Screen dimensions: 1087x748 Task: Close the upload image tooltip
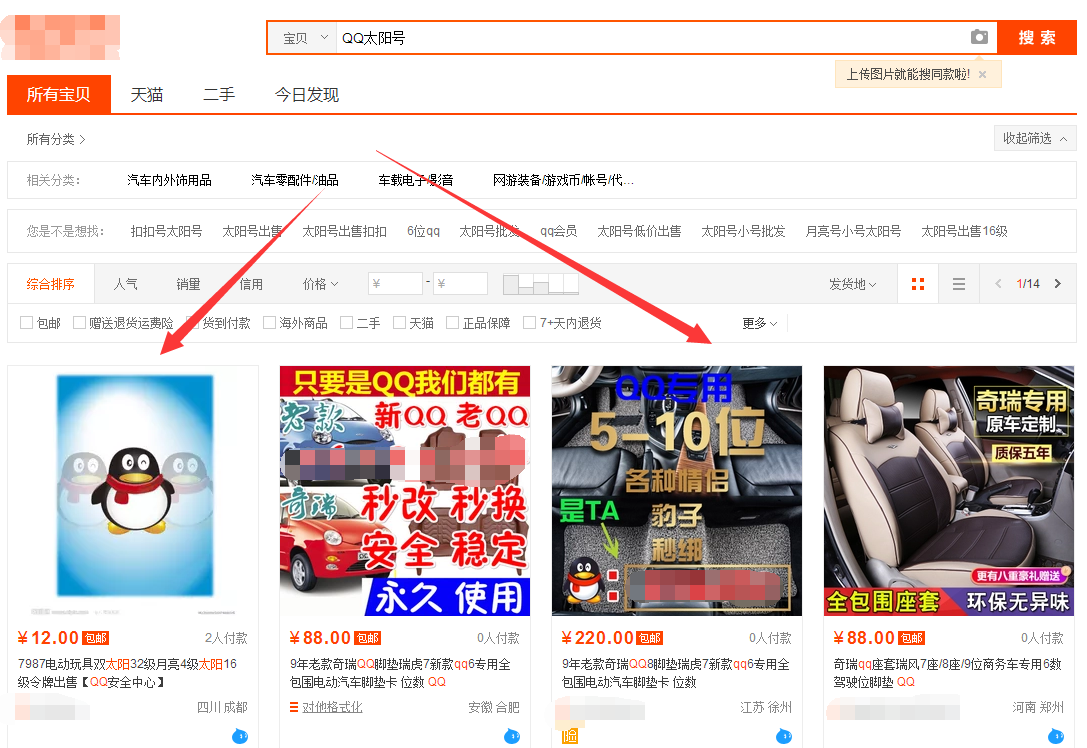(982, 74)
